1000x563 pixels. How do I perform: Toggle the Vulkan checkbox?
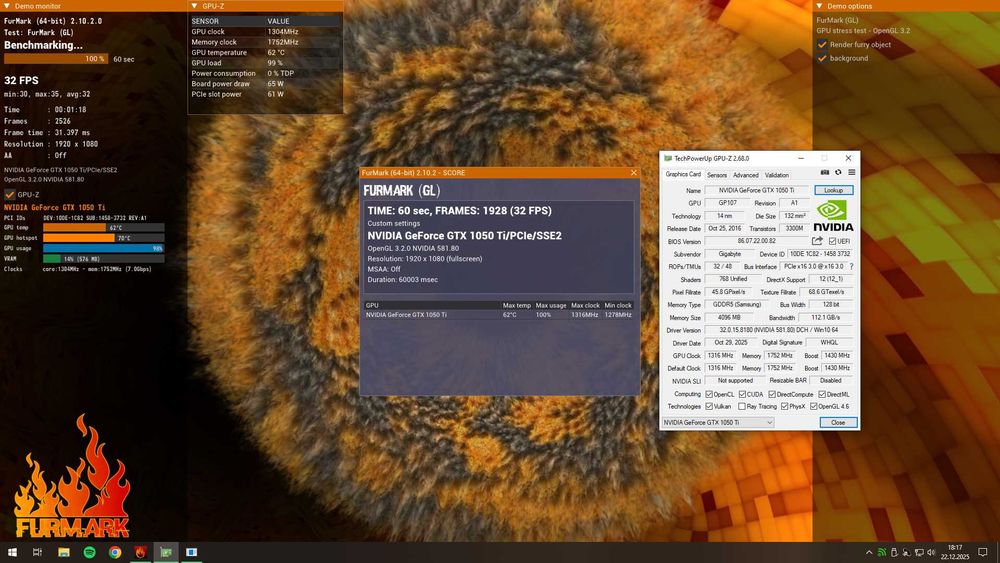(x=709, y=406)
